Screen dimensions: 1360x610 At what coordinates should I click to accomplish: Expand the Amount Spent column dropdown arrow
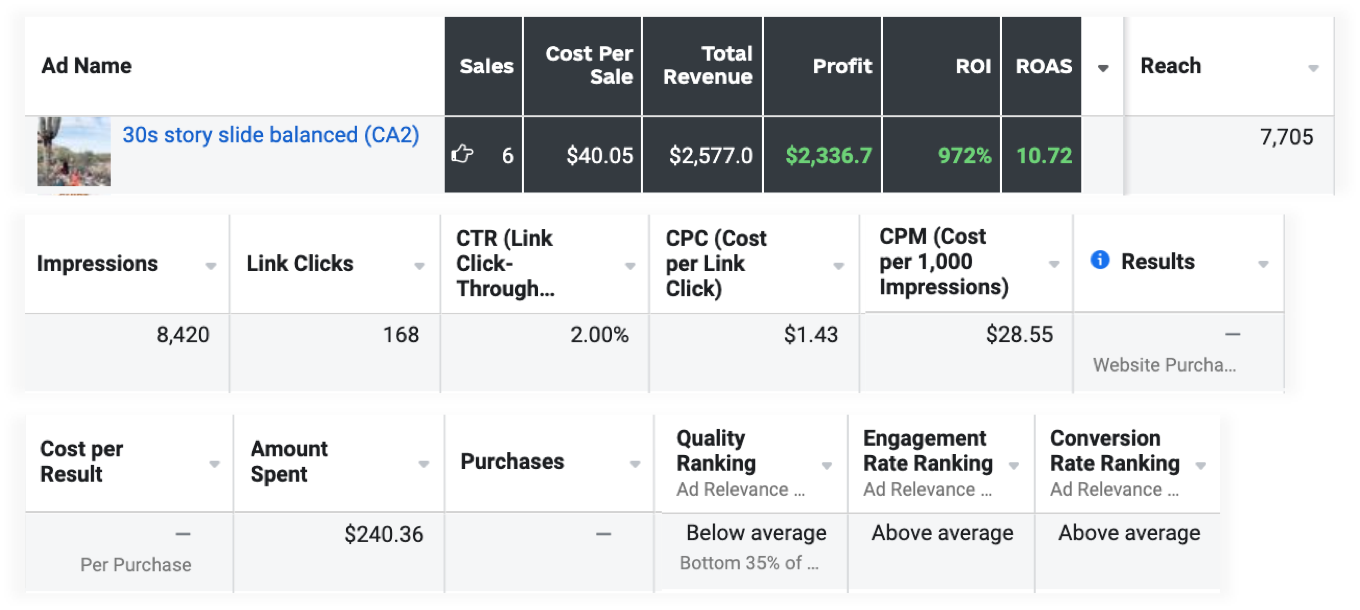pos(424,464)
